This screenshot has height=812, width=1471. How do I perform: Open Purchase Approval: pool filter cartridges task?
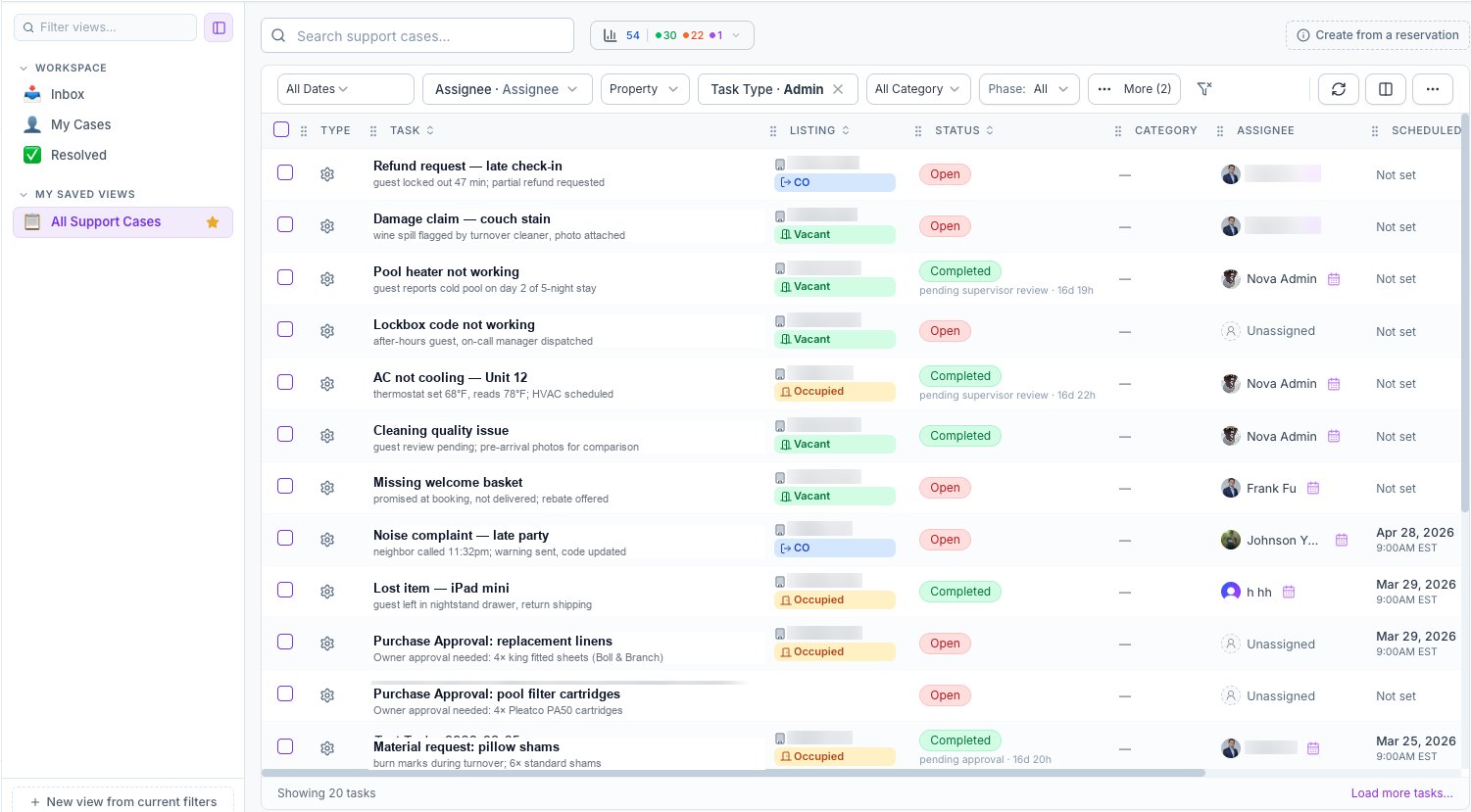pyautogui.click(x=497, y=693)
